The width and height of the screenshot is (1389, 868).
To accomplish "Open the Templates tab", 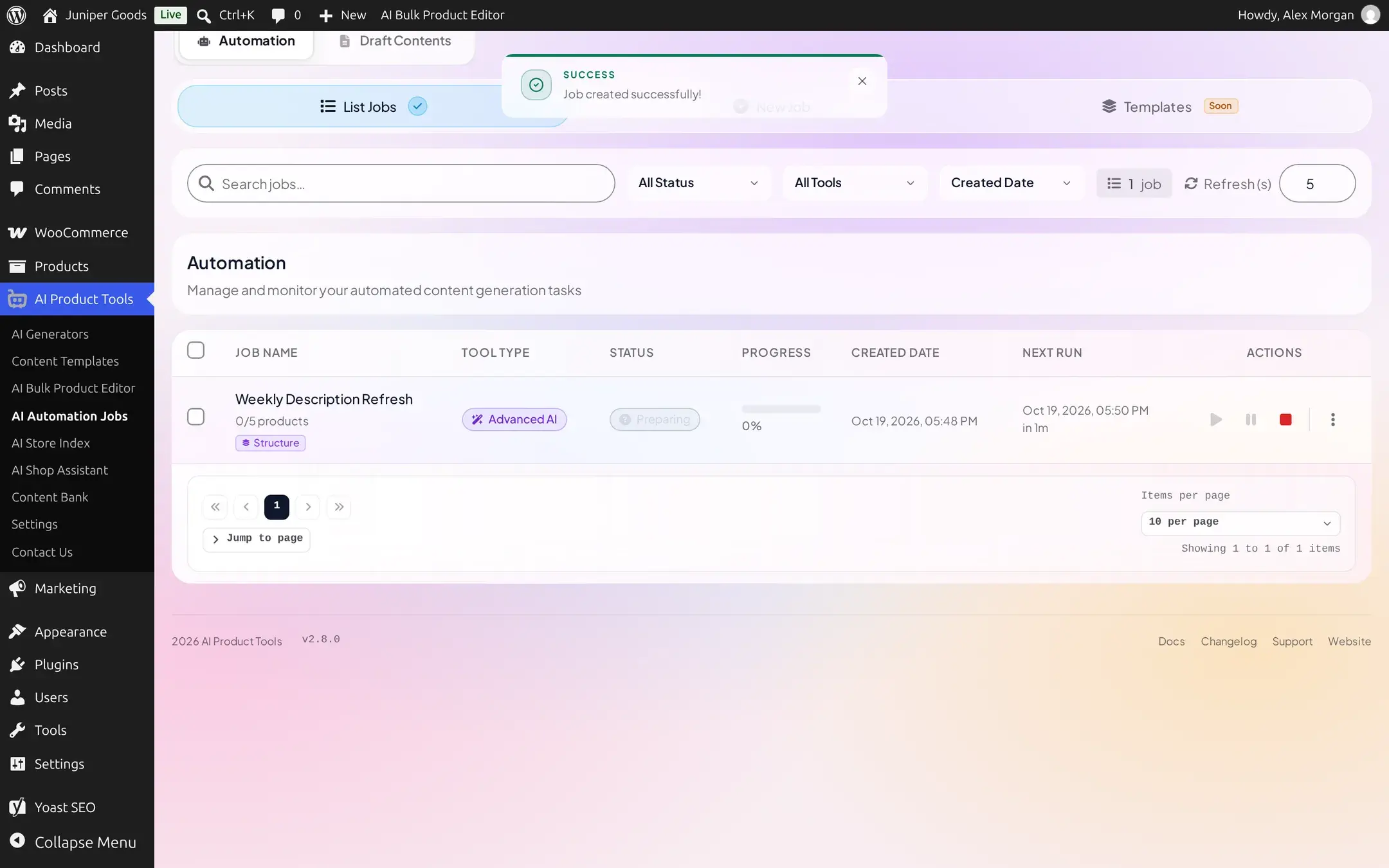I will coord(1169,107).
